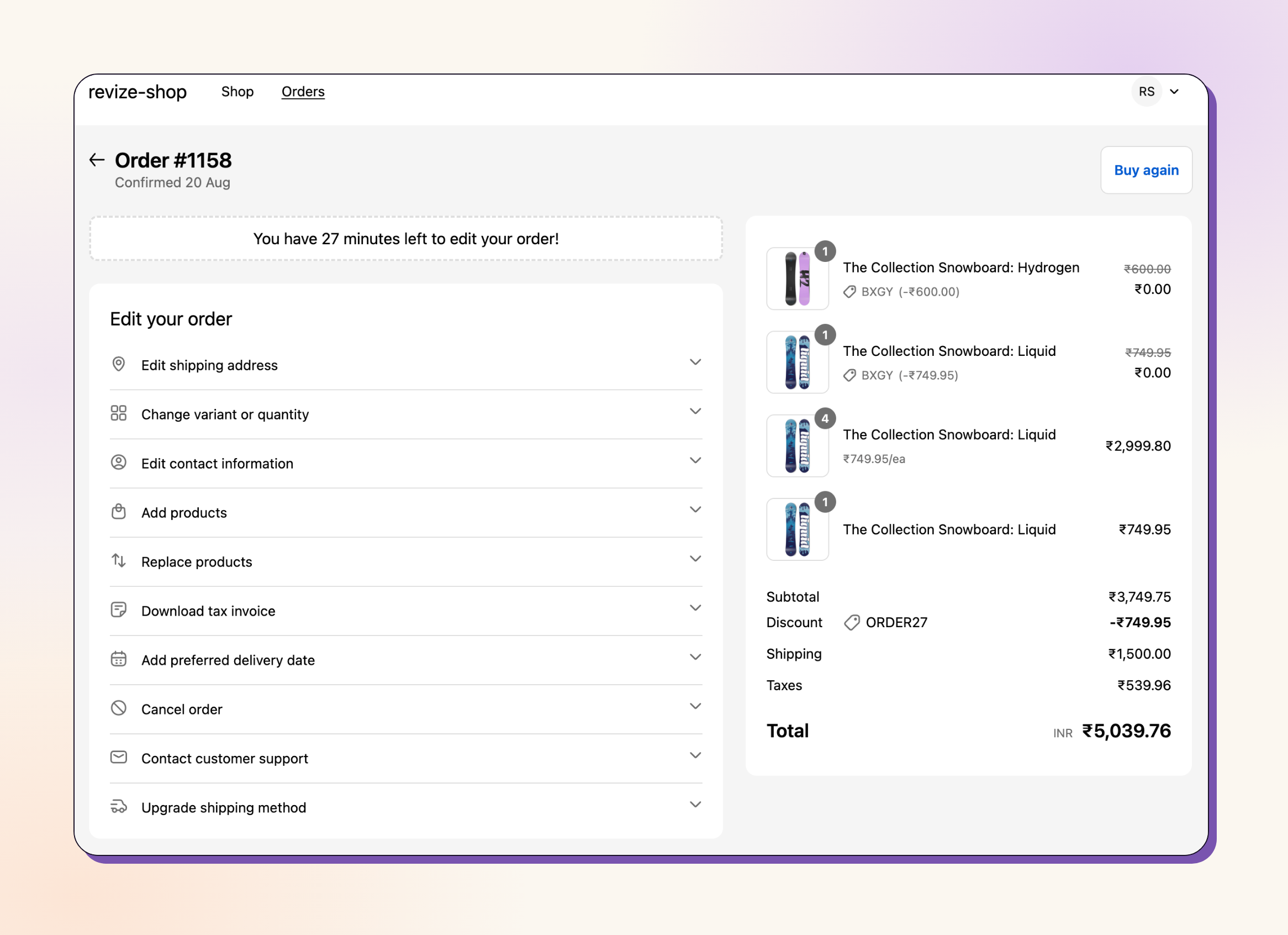Open the Shop navigation item
This screenshot has width=1288, height=935.
(237, 91)
